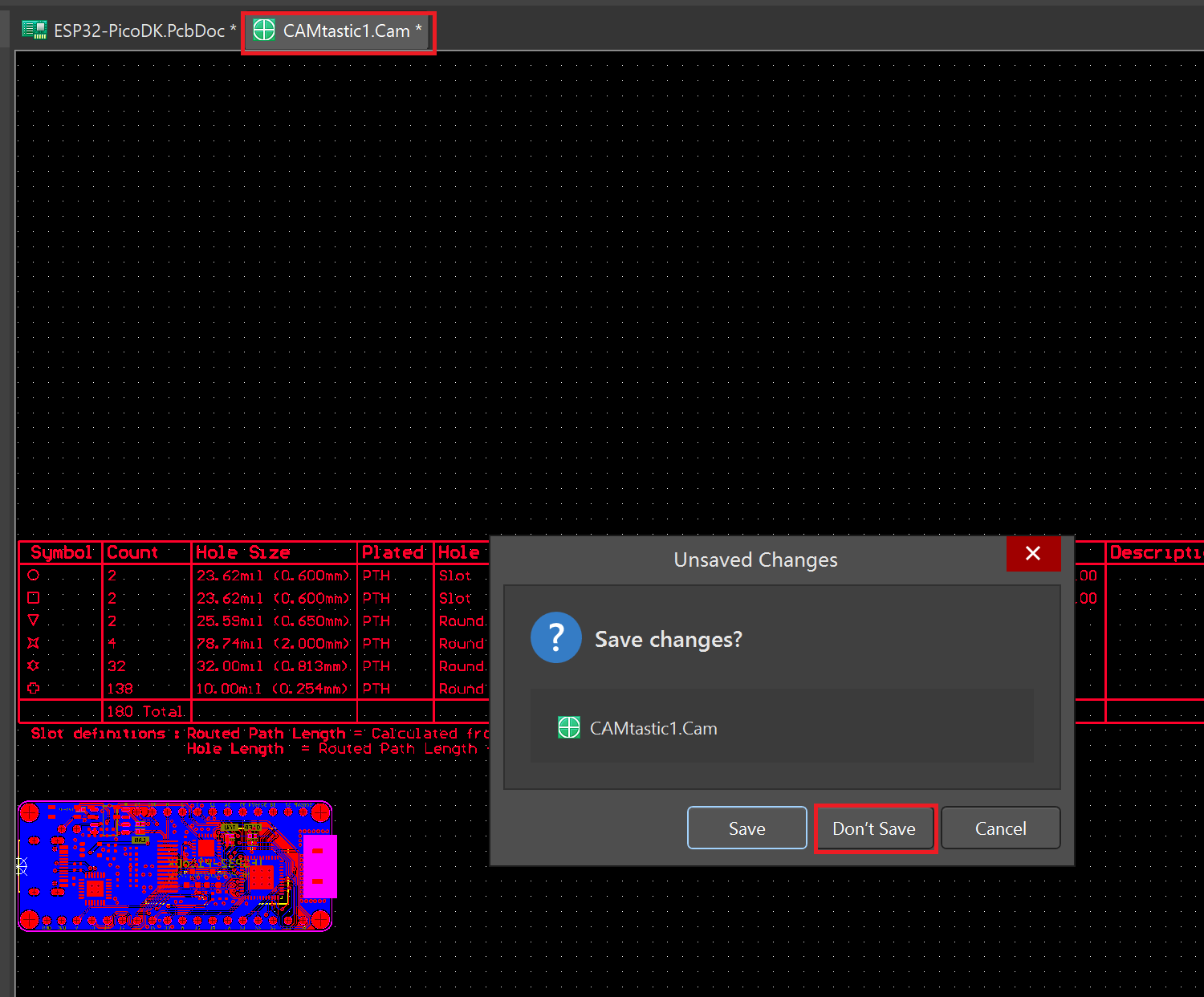Click the 180 Total cell
Viewport: 1204px width, 997px height.
[145, 712]
